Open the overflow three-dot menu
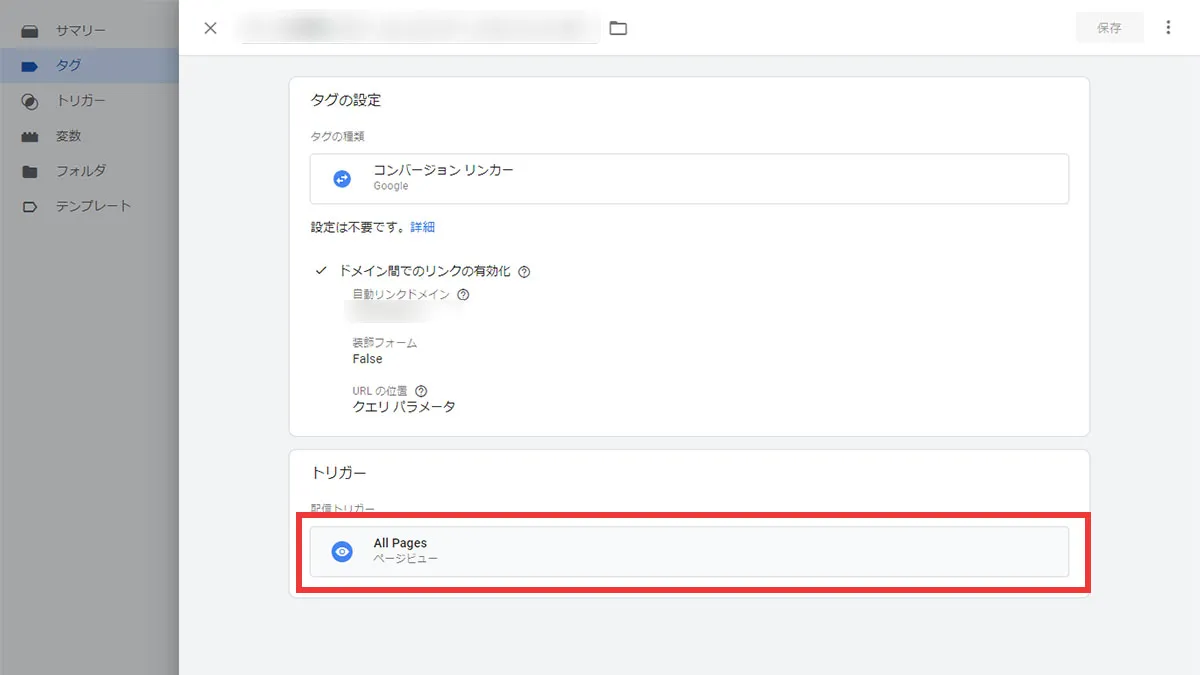 (x=1168, y=27)
